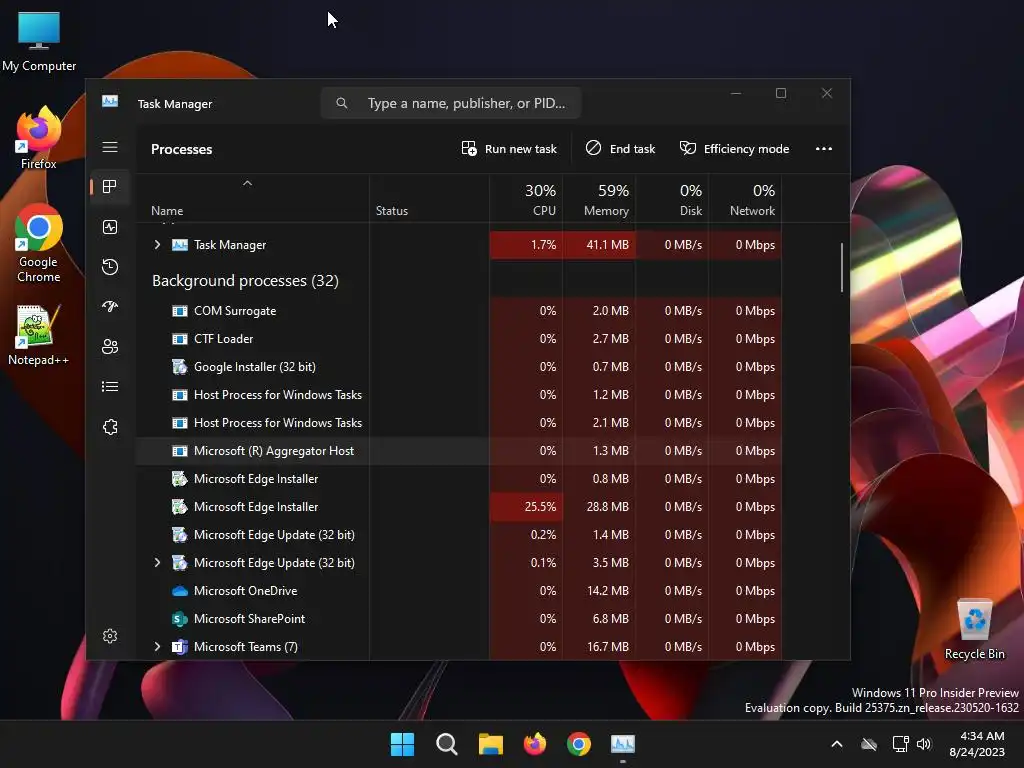Image resolution: width=1024 pixels, height=768 pixels.
Task: Sort processes by CPU column header
Action: [x=526, y=200]
